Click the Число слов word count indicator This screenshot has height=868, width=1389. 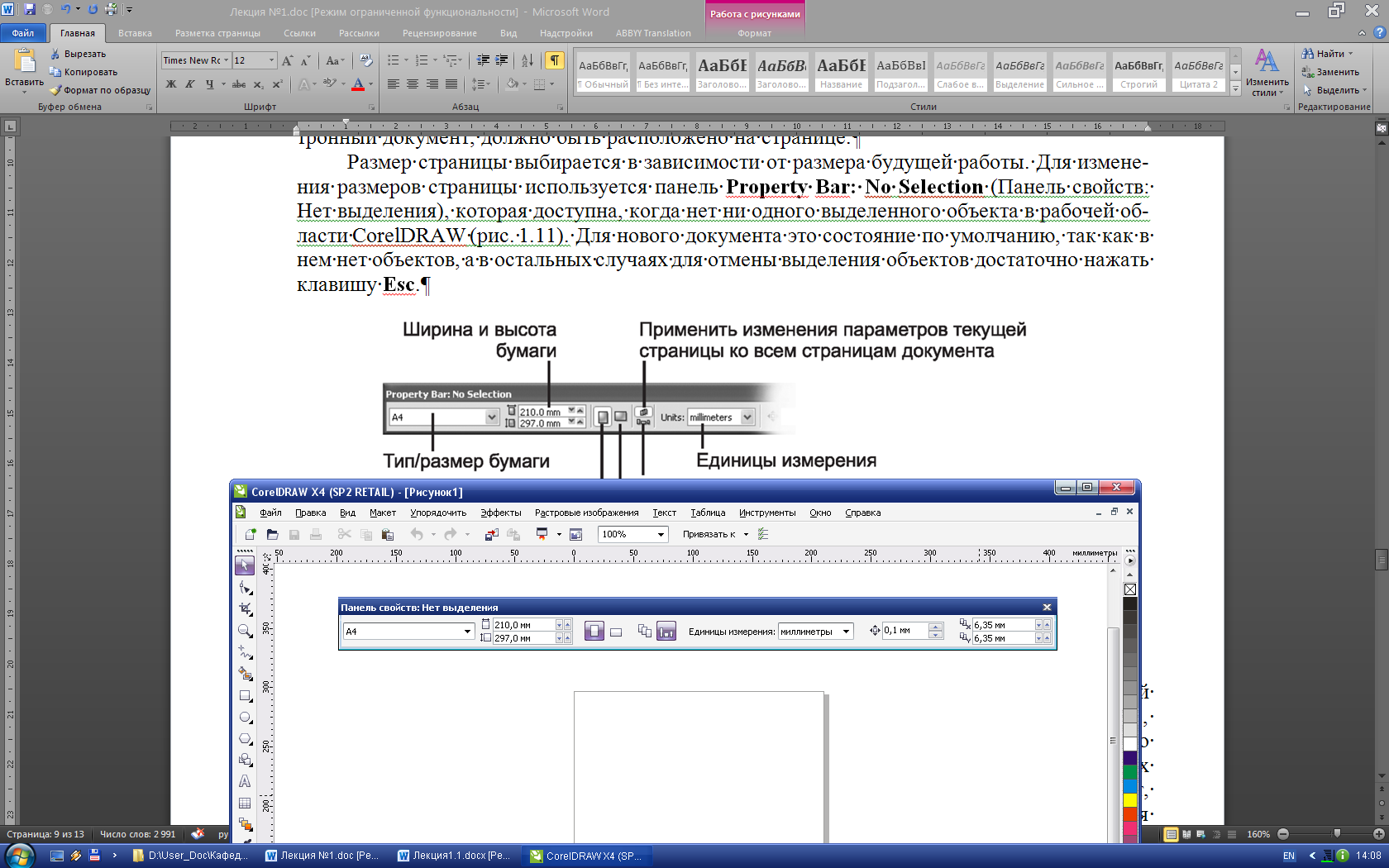(x=138, y=834)
